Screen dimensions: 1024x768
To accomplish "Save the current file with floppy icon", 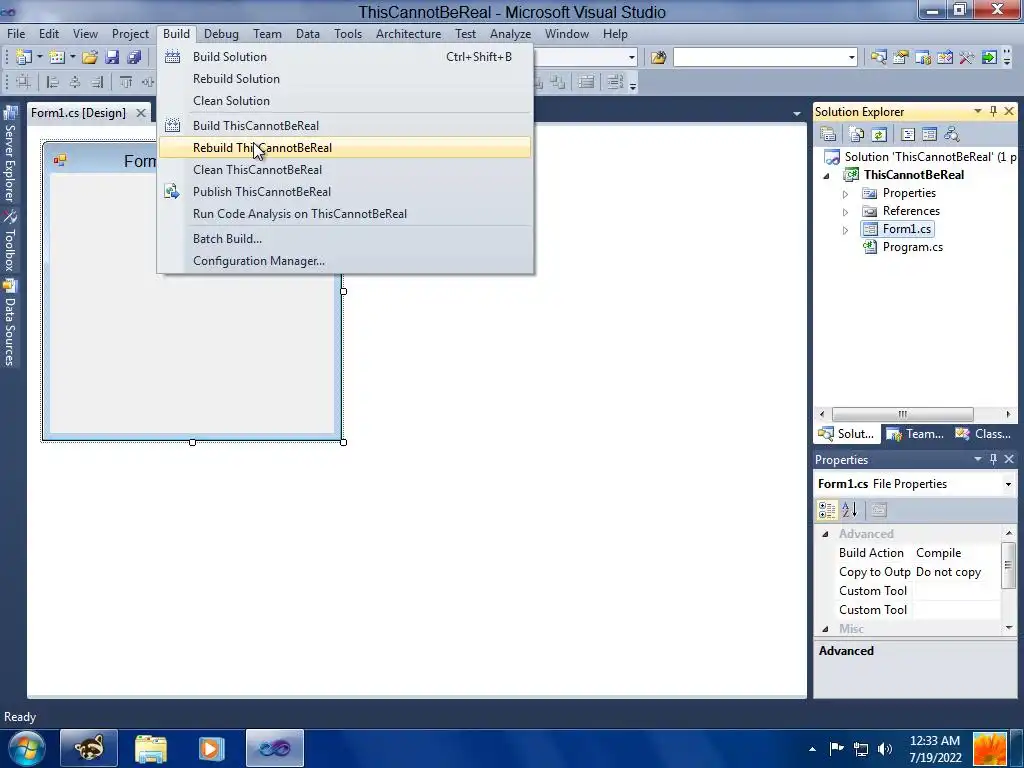I will point(112,57).
